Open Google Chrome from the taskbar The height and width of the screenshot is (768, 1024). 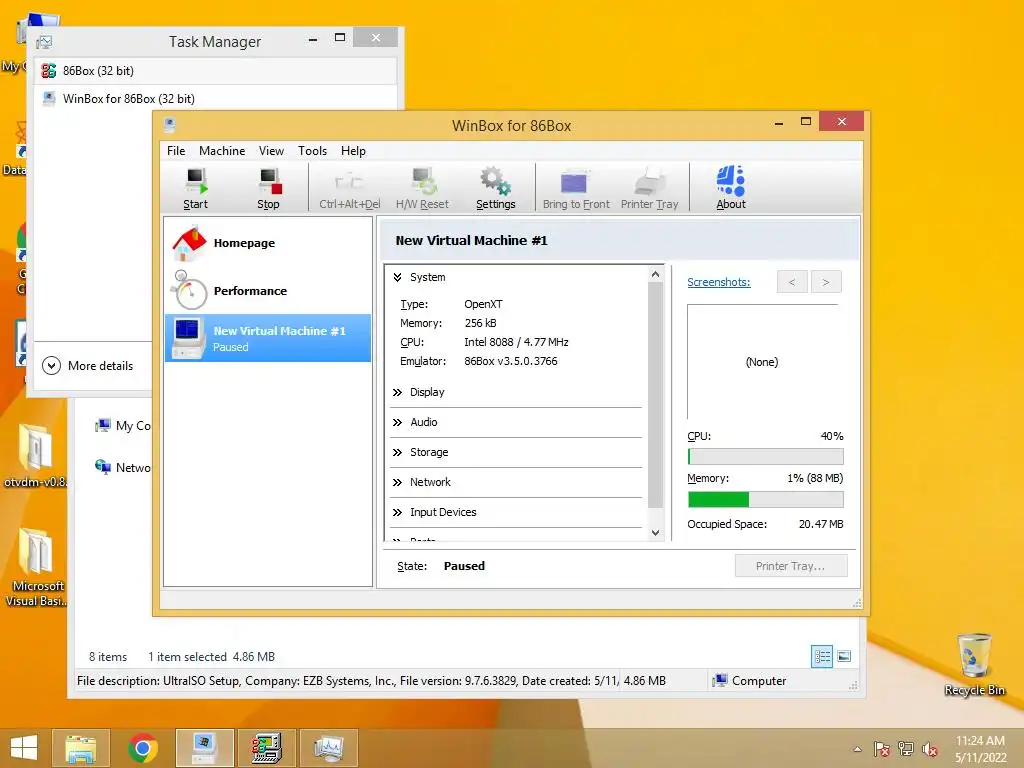point(142,748)
